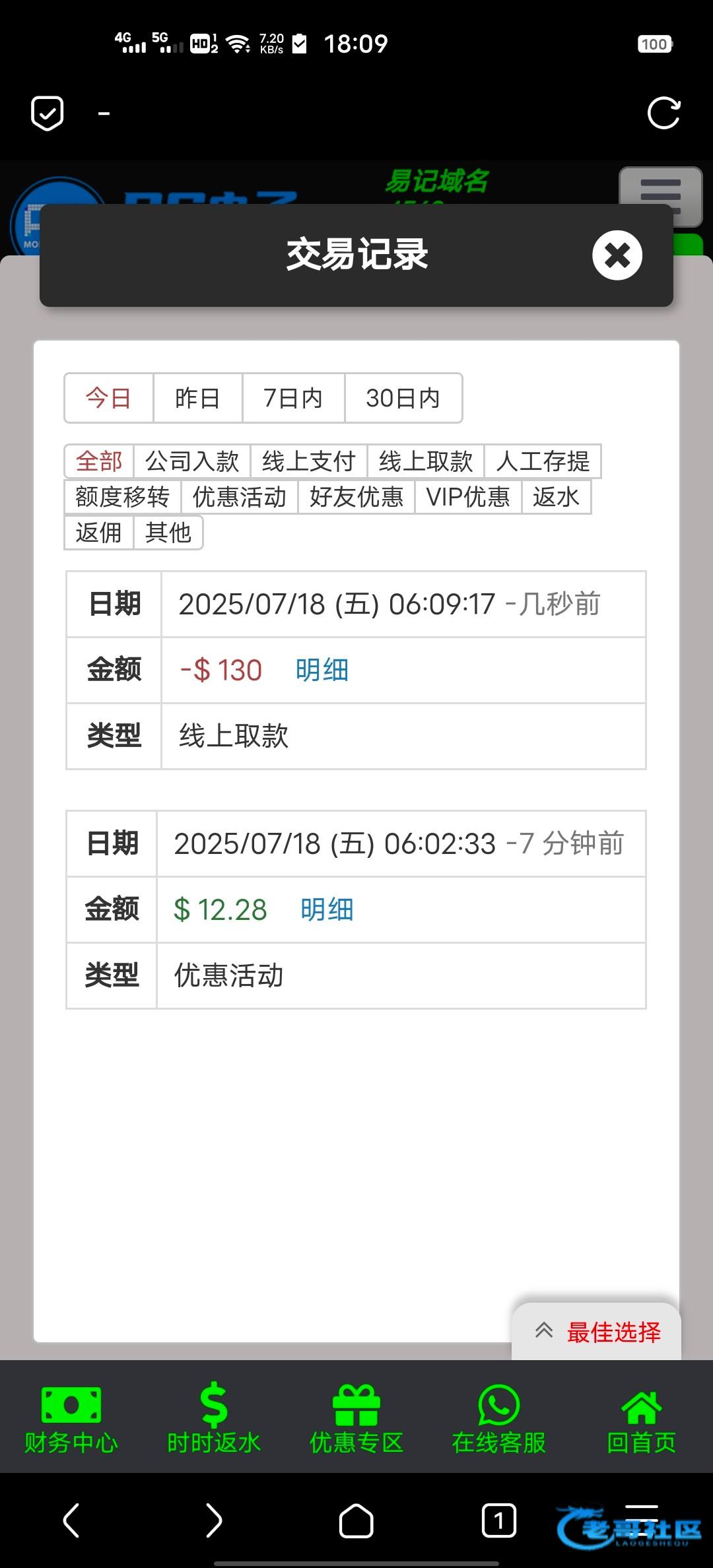Select the 昨日 date filter
This screenshot has width=713, height=1568.
(x=197, y=398)
